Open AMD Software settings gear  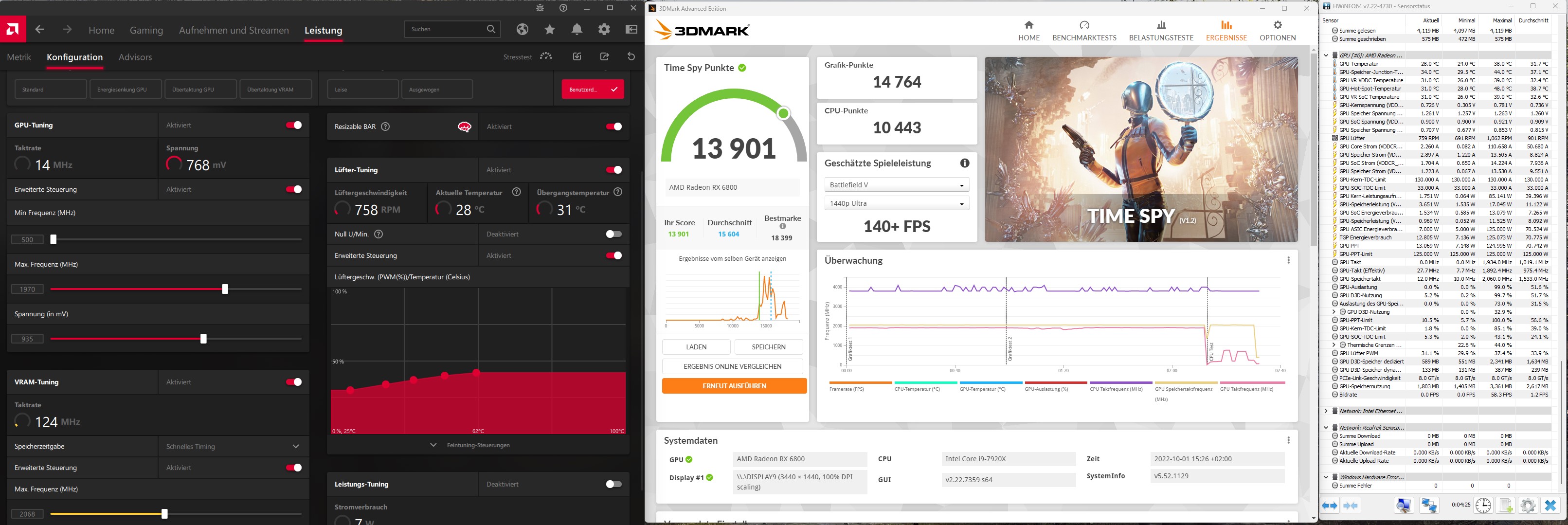click(604, 29)
